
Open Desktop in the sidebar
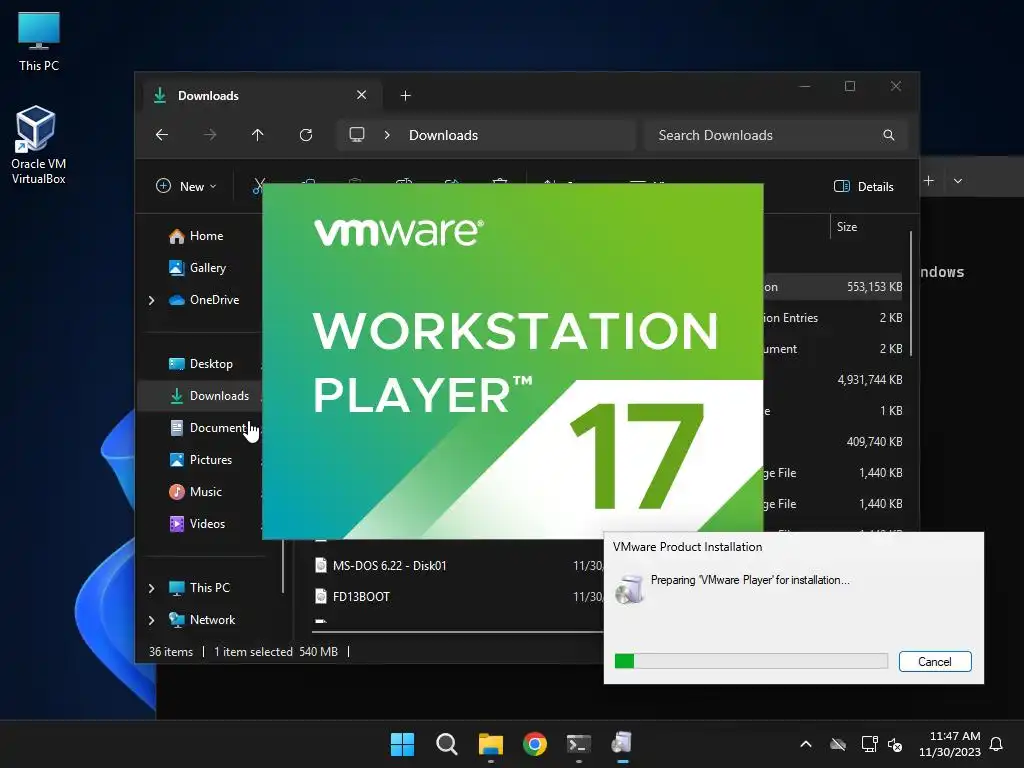tap(201, 364)
